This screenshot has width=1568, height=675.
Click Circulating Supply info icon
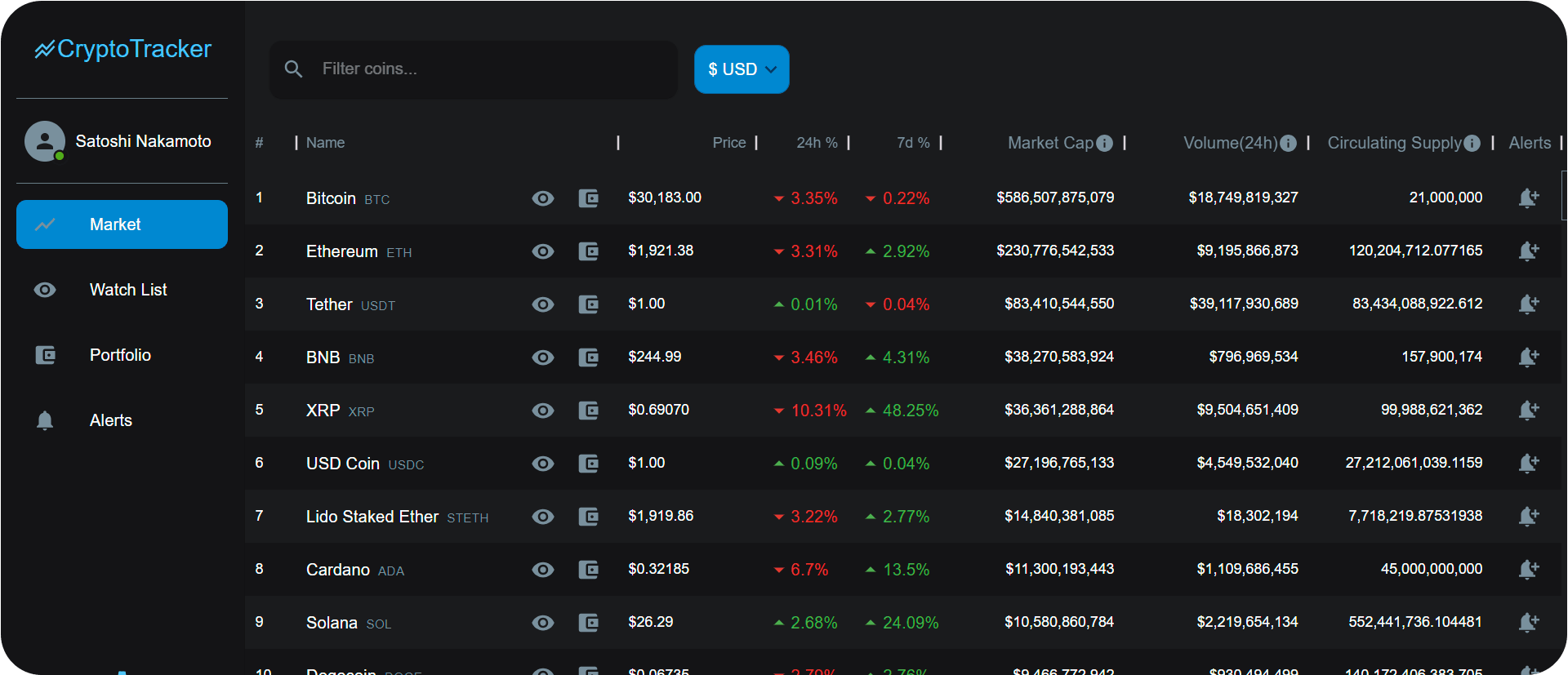tap(1472, 144)
